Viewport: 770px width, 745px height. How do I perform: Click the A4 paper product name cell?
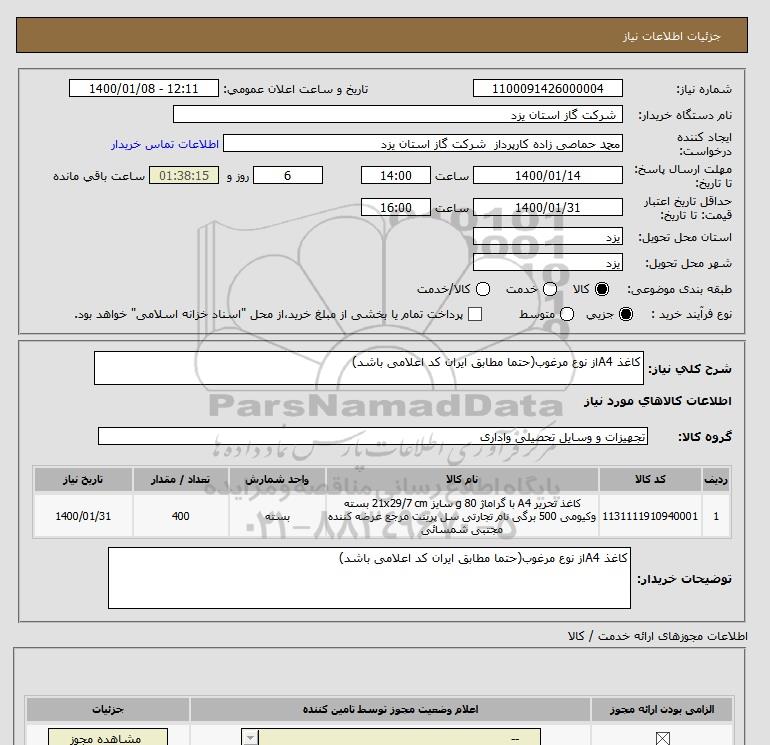(462, 516)
